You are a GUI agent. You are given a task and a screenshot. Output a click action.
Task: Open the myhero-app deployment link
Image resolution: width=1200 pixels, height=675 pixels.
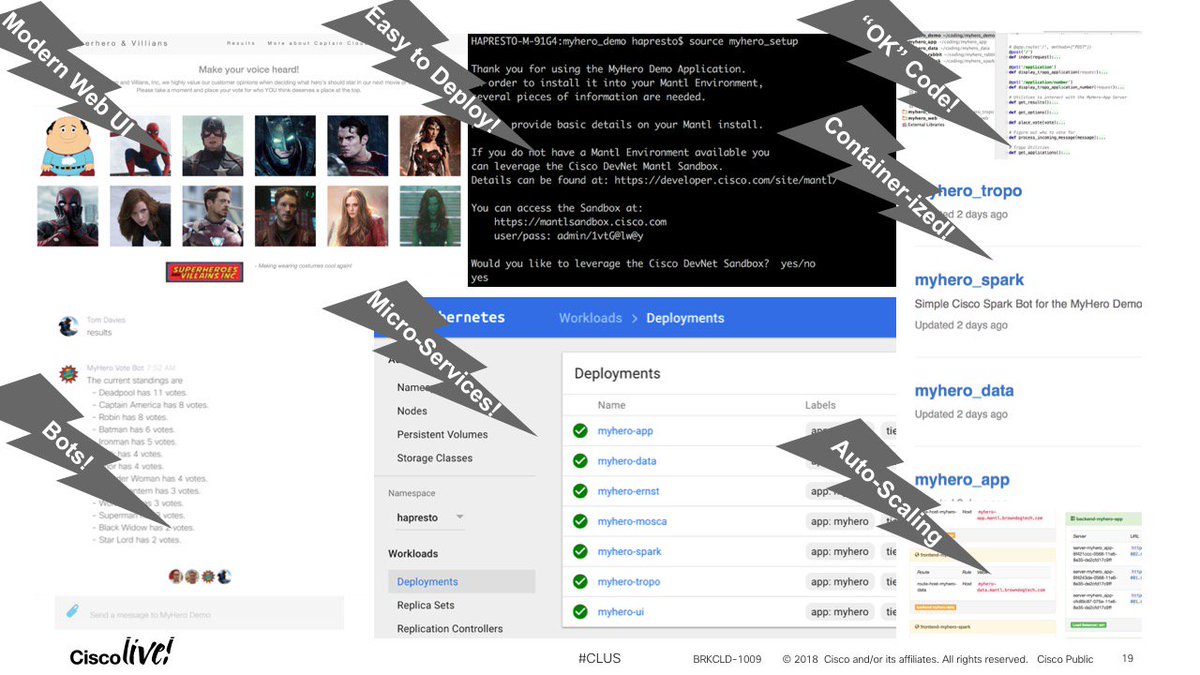point(625,431)
